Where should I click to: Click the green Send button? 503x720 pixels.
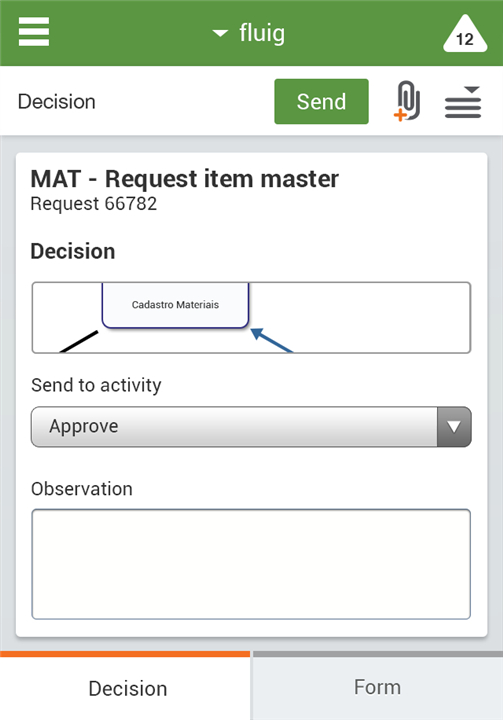coord(321,101)
